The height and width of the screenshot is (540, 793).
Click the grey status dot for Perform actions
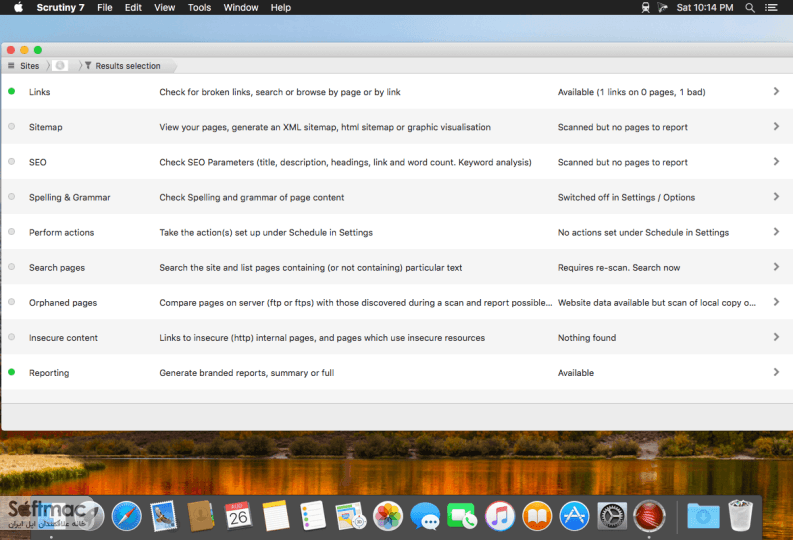[12, 232]
